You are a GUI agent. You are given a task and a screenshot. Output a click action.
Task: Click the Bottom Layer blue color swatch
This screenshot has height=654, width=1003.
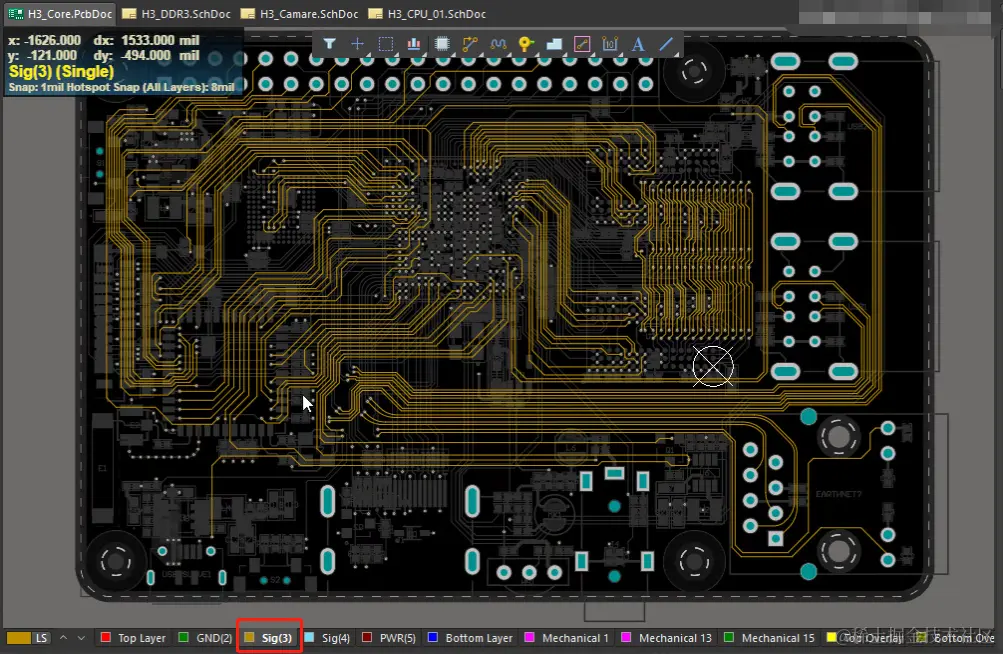(x=433, y=637)
